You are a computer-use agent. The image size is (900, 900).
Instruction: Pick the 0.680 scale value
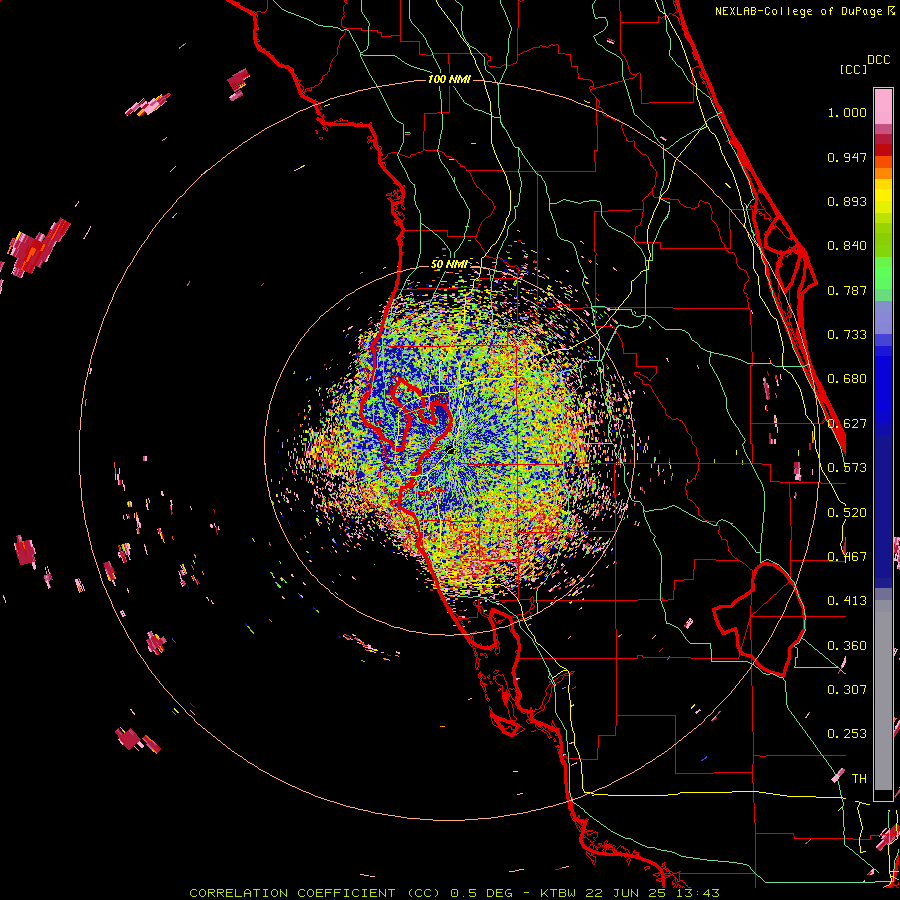click(847, 379)
